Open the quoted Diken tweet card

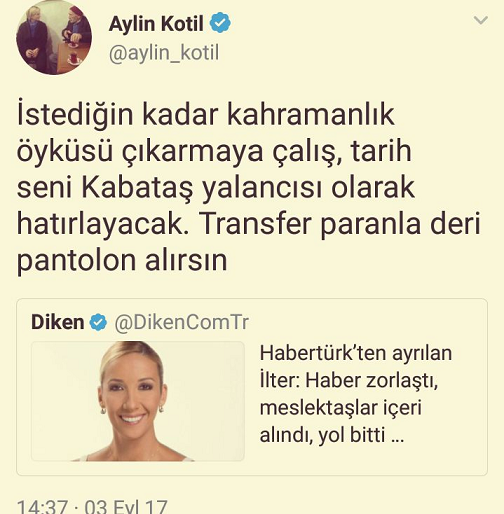point(252,387)
